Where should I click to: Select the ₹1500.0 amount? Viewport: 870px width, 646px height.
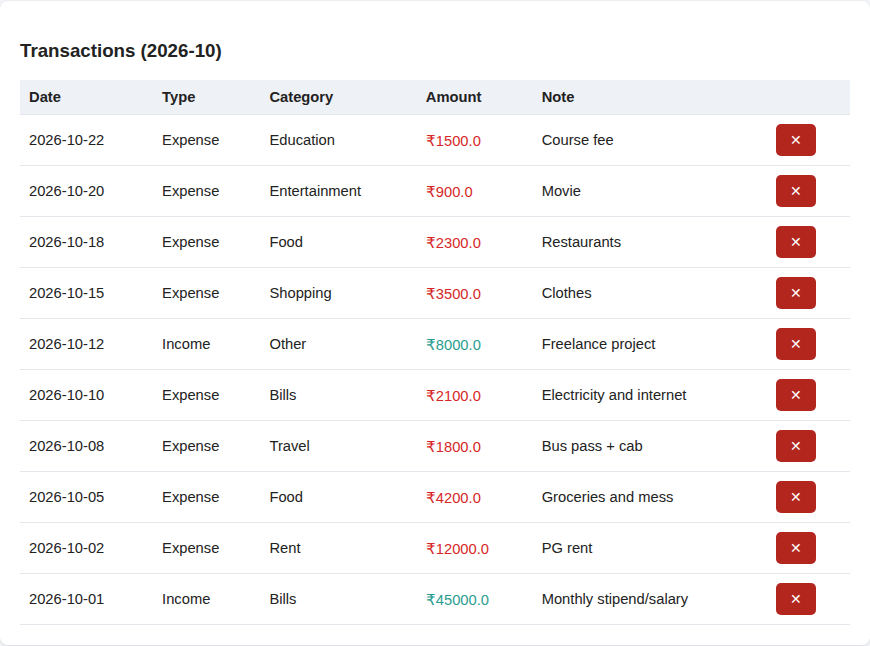click(x=453, y=141)
